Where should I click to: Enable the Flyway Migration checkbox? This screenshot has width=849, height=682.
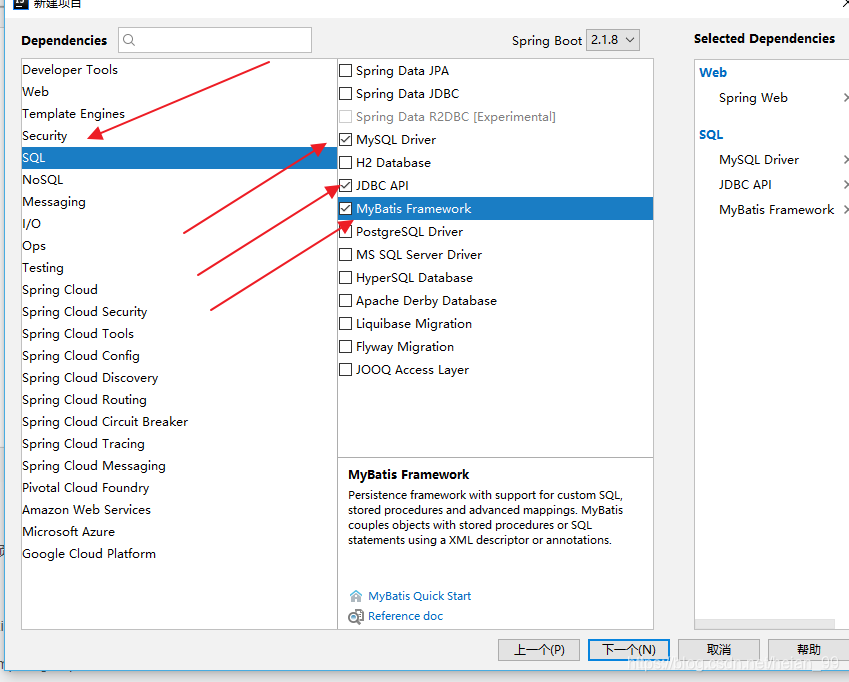click(346, 347)
